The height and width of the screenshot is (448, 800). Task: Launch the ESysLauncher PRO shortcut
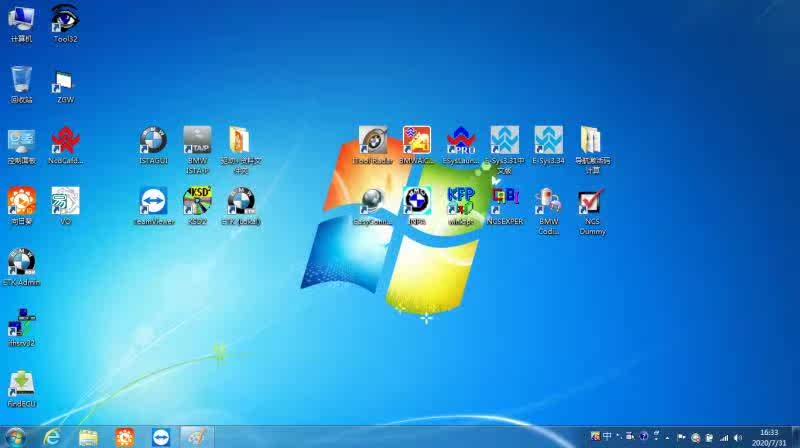pos(461,145)
